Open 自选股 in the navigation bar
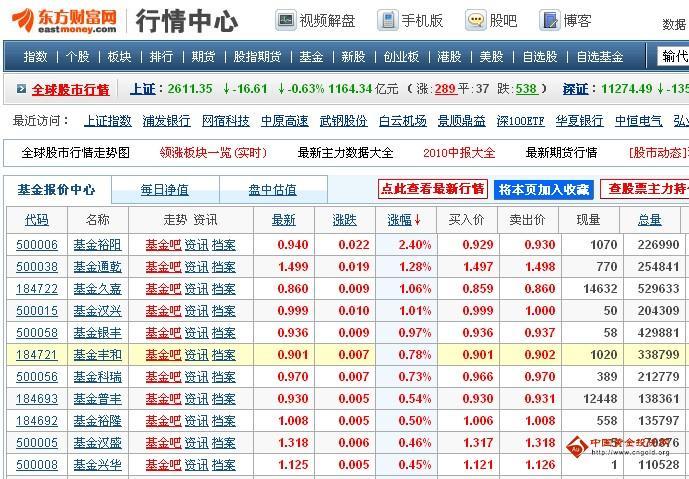Viewport: 689px width, 479px height. click(540, 57)
